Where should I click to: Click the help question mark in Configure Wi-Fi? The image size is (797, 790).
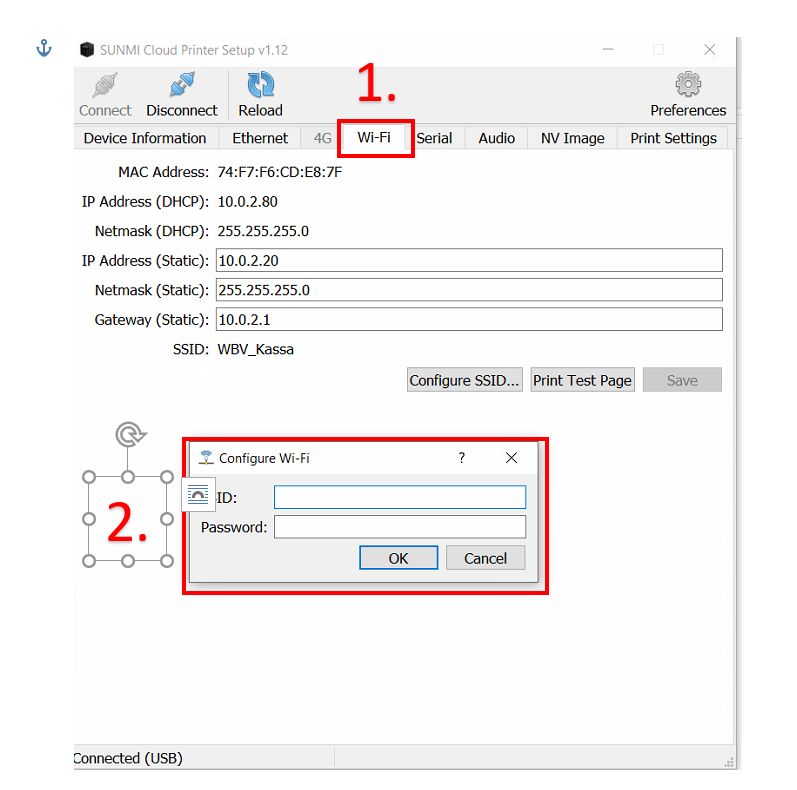461,458
